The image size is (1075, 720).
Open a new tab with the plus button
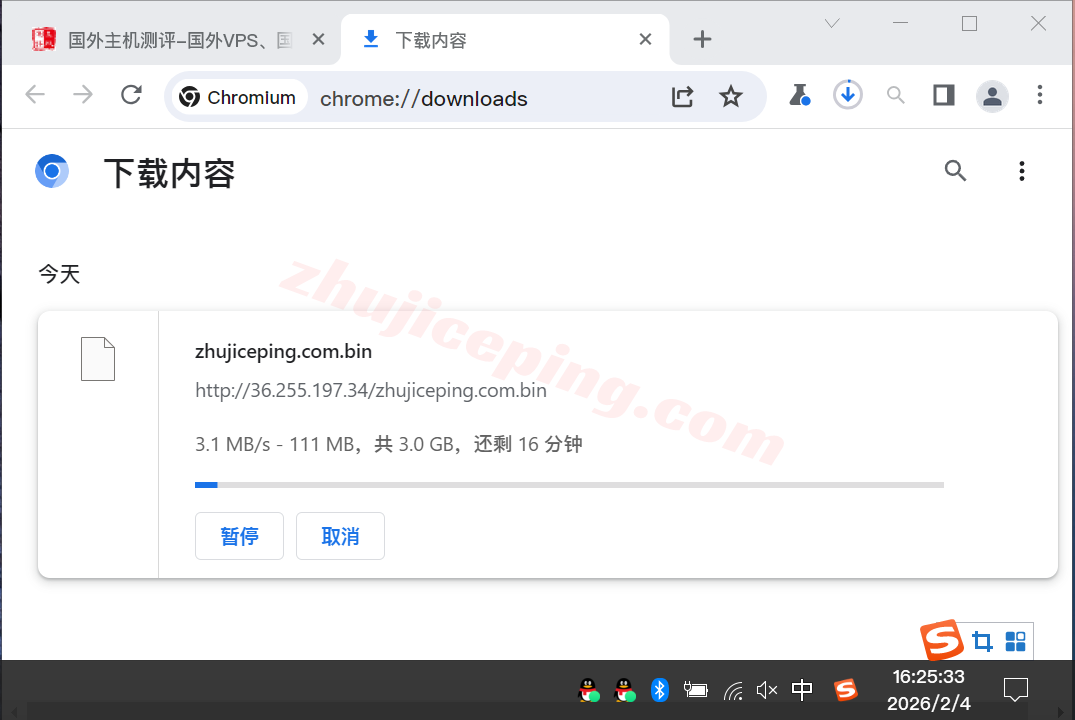pos(702,39)
